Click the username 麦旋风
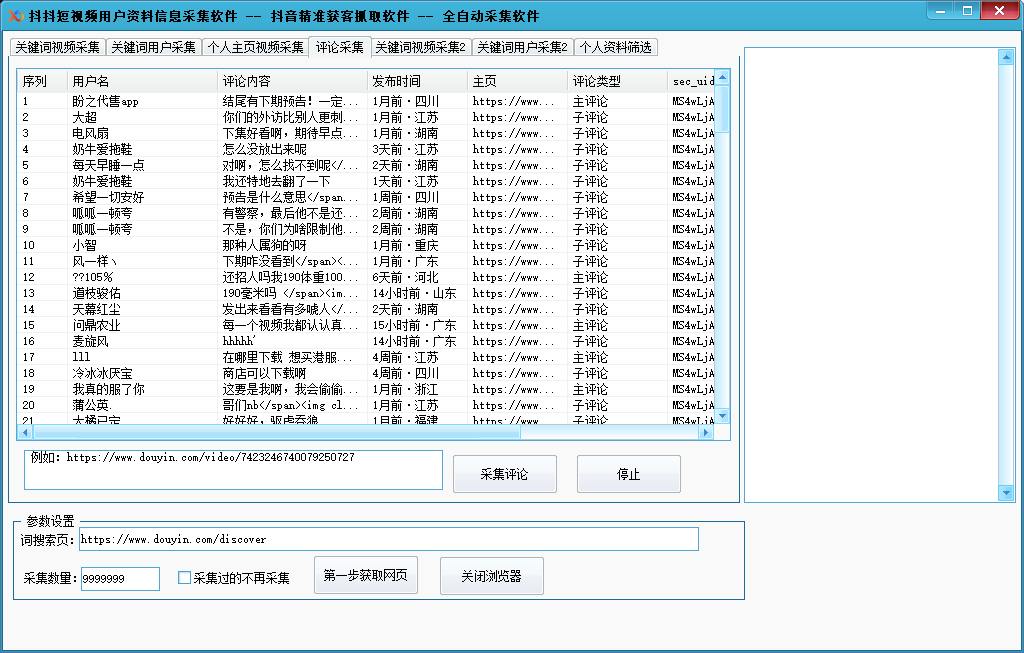Viewport: 1024px width, 653px height. point(90,342)
